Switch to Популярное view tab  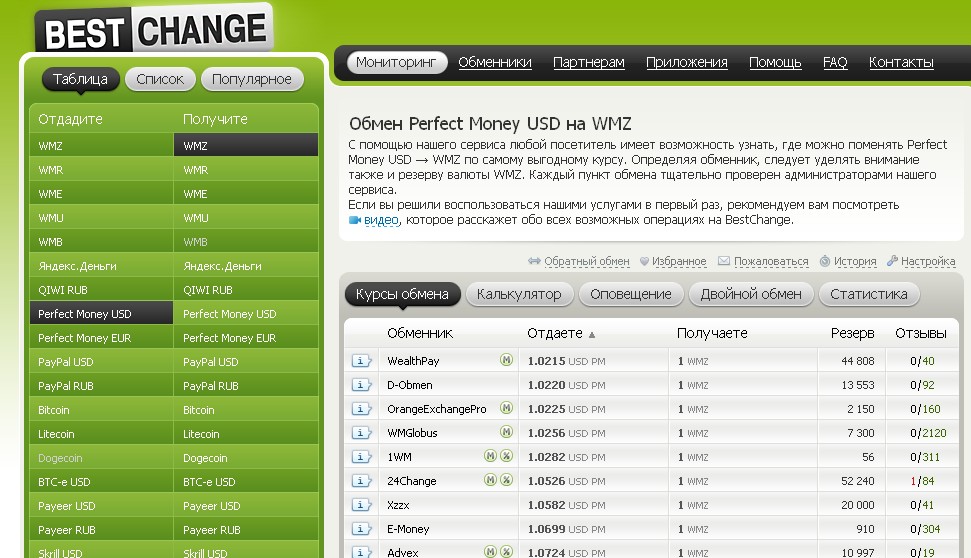[252, 79]
